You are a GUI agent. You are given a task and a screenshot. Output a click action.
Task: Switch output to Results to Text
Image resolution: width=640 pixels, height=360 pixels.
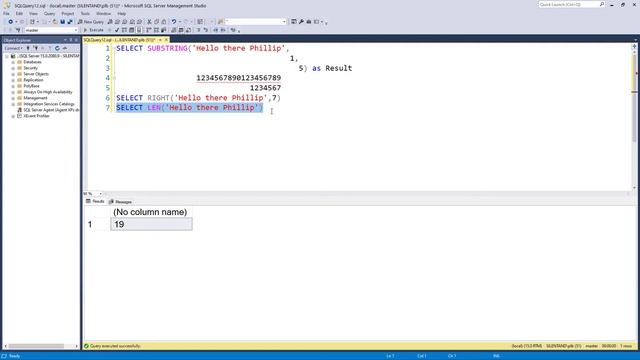(173, 30)
